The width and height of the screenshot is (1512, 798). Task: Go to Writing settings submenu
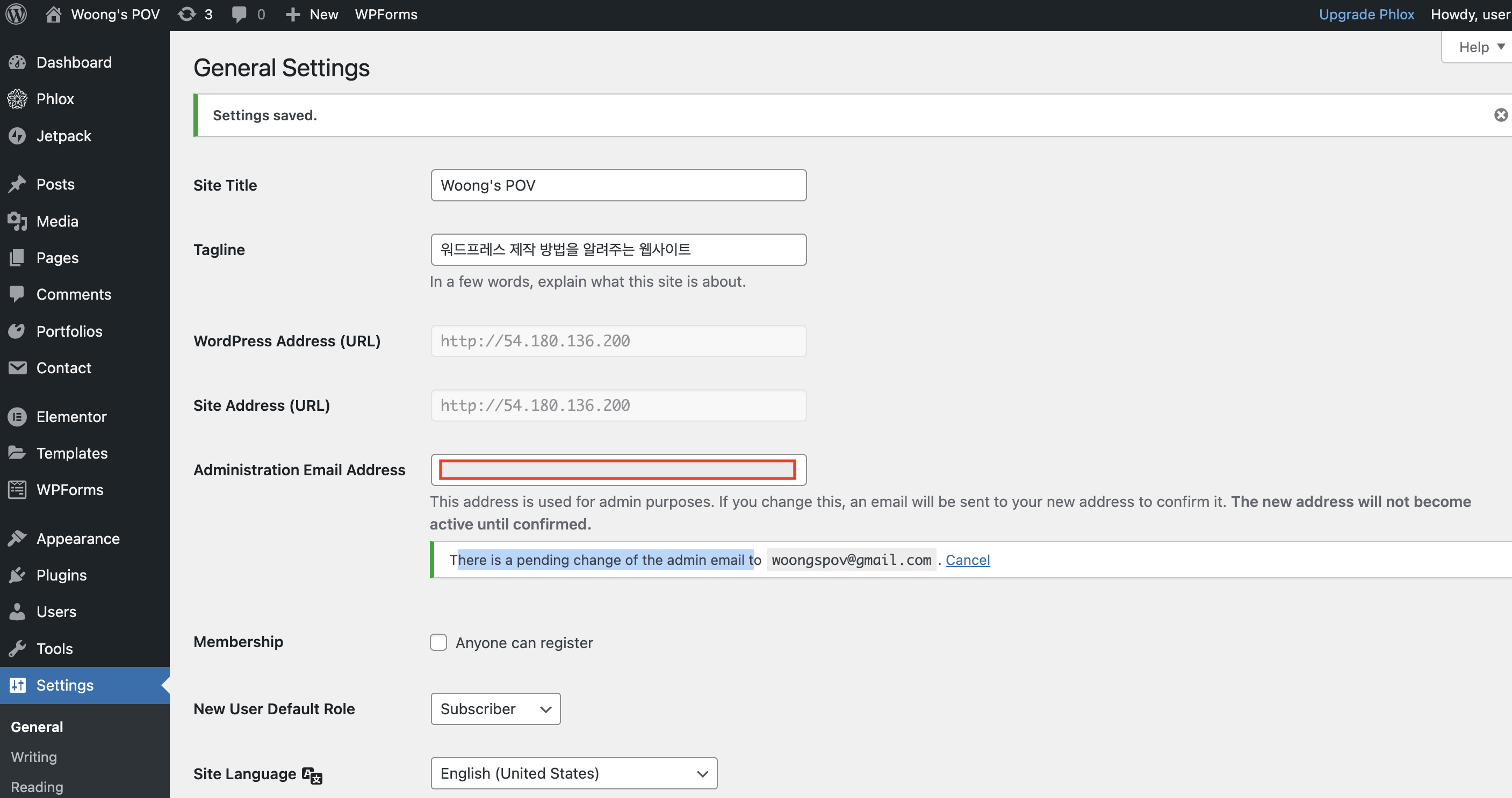[x=34, y=757]
